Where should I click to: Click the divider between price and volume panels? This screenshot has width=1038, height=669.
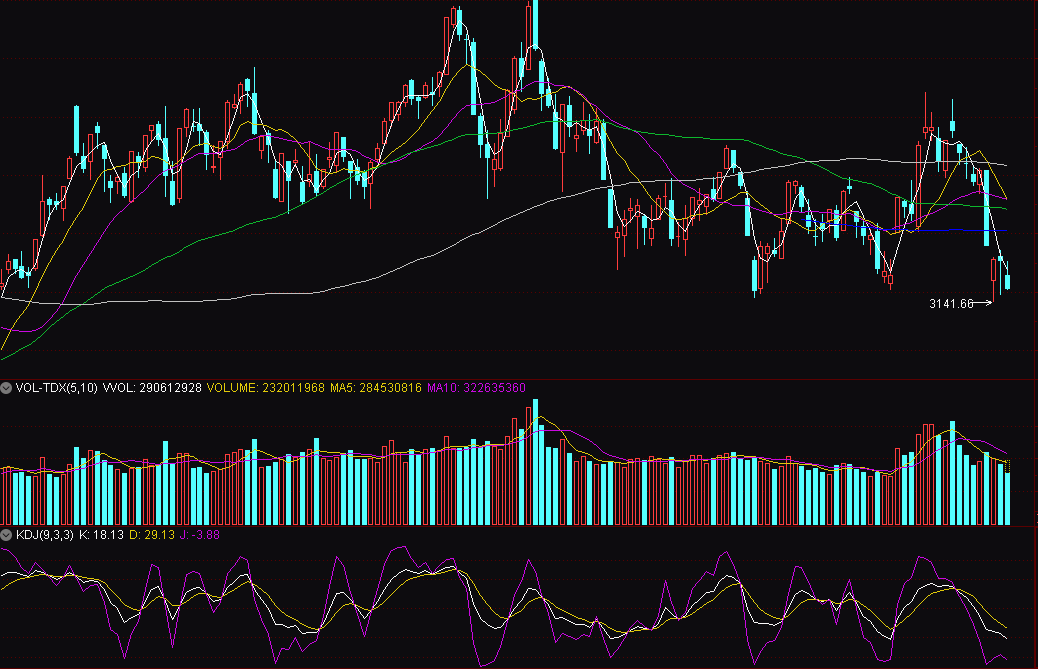coord(519,379)
